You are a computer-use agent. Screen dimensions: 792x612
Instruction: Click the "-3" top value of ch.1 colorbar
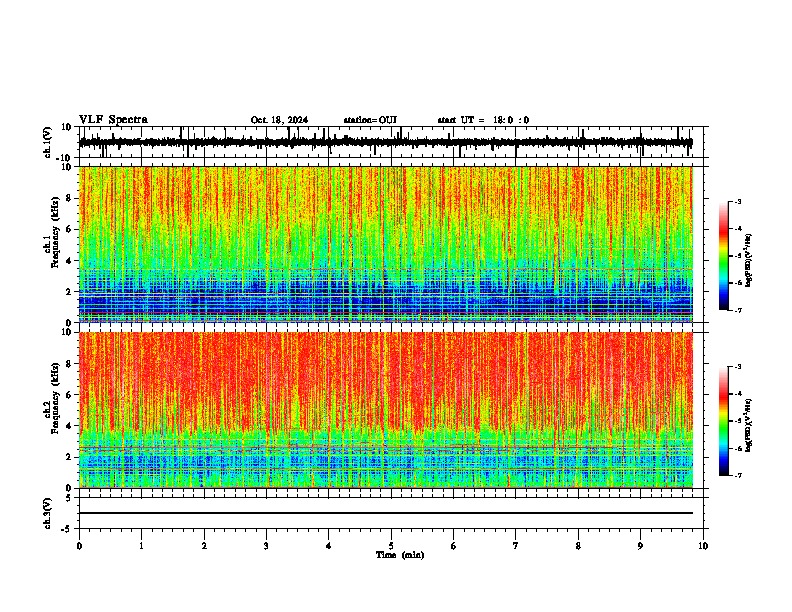click(737, 201)
